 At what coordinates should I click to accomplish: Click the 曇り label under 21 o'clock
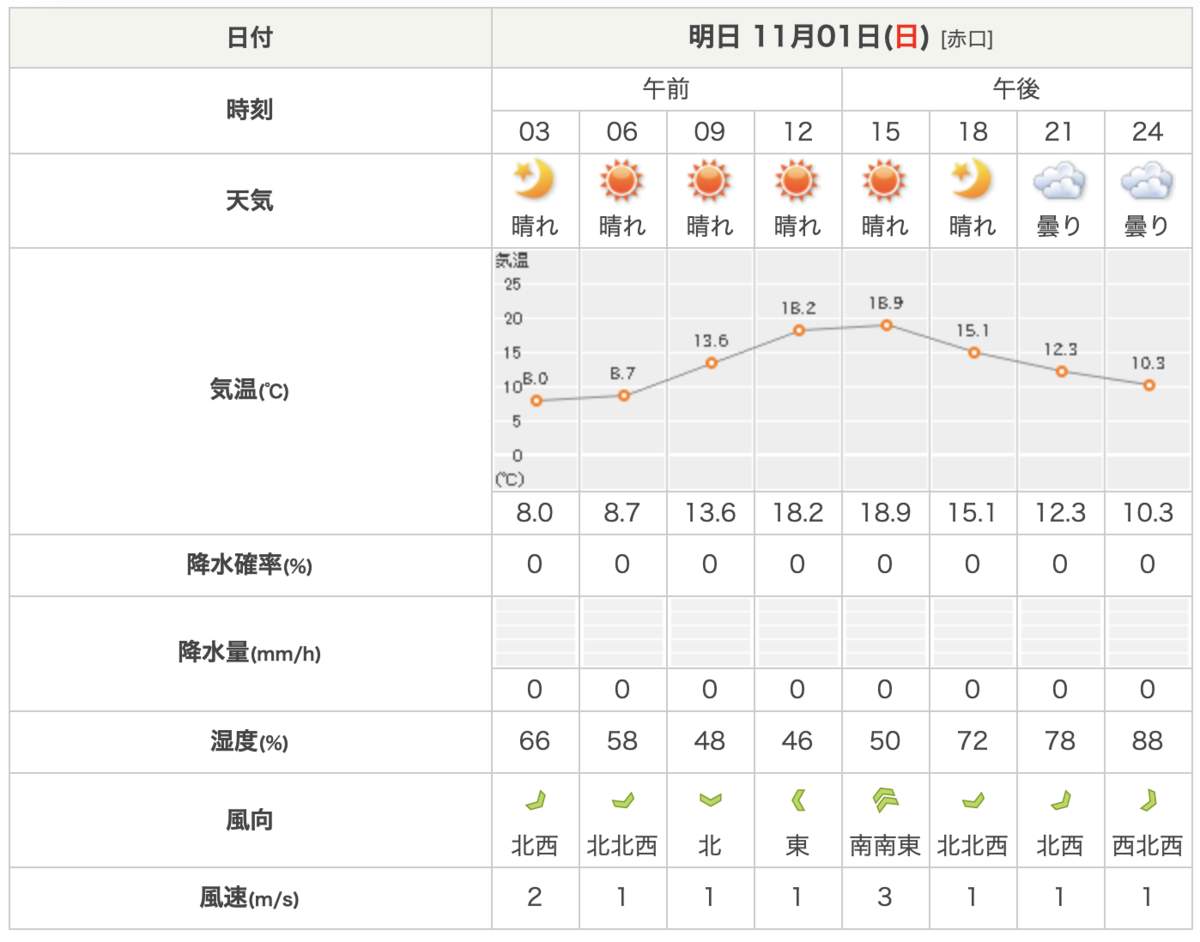[1060, 226]
